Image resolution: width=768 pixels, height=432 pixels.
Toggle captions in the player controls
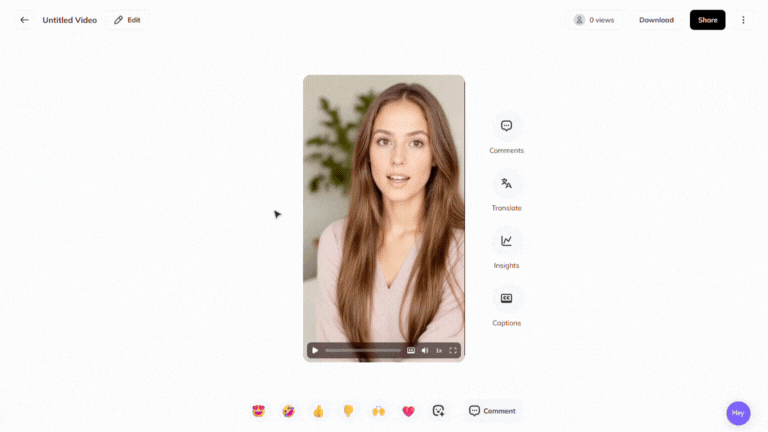411,350
